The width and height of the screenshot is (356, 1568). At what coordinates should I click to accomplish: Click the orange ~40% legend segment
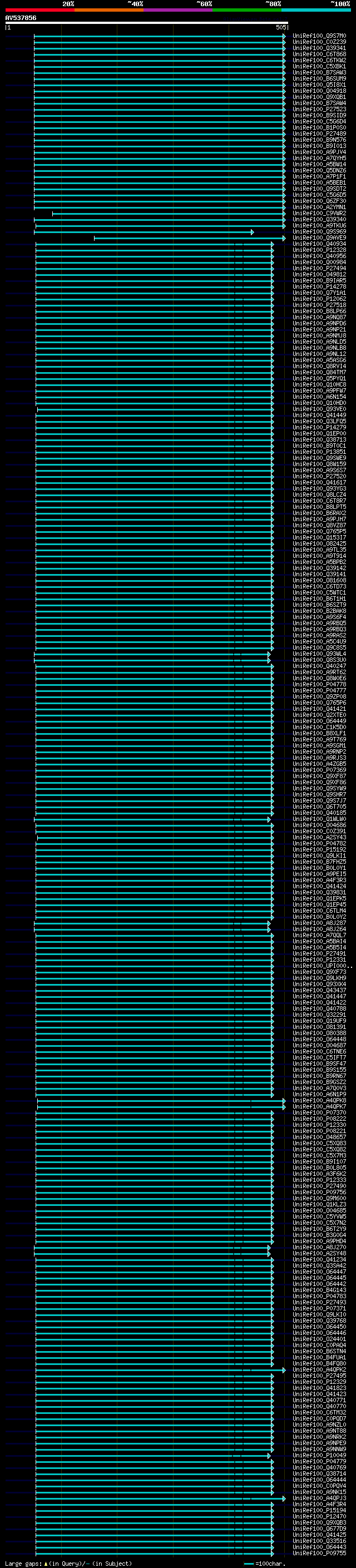coord(109,10)
